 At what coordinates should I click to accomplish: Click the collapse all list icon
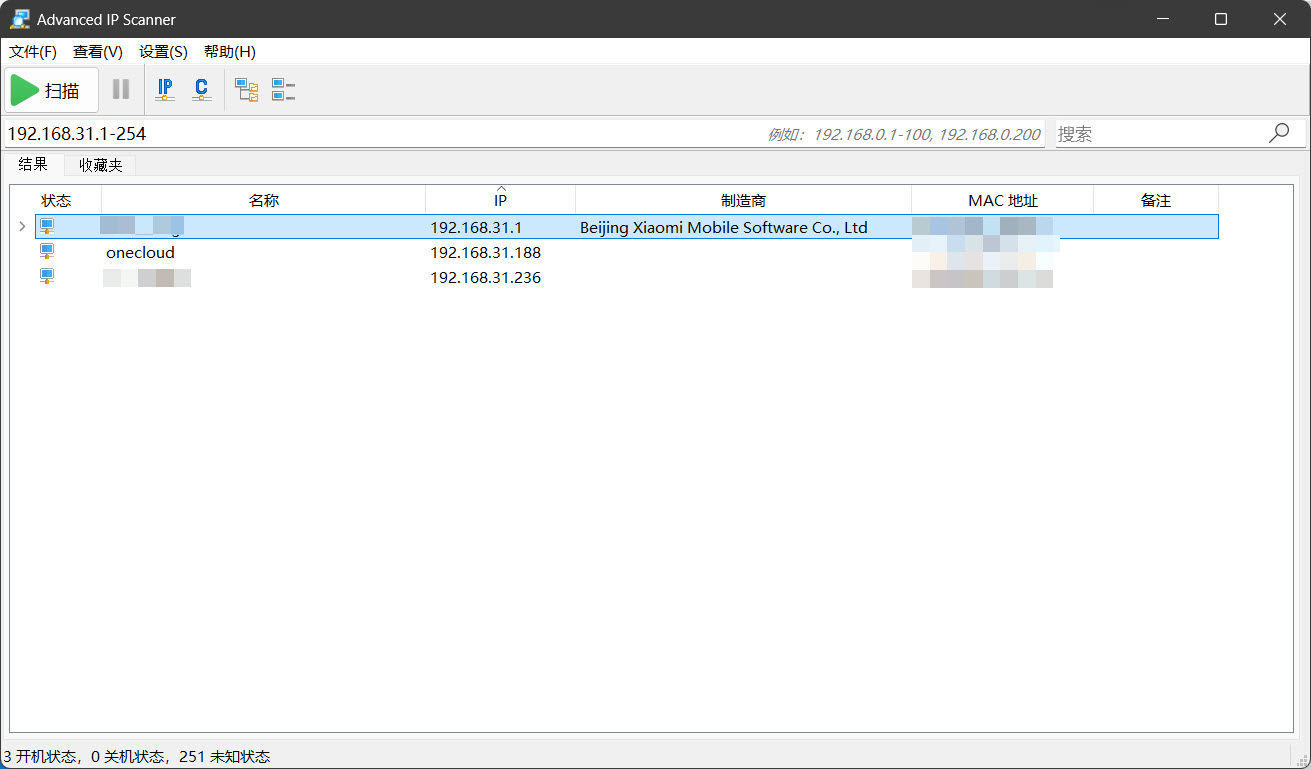(x=283, y=90)
